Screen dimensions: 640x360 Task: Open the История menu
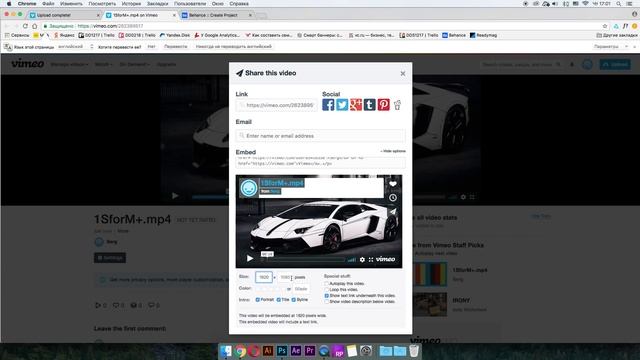click(x=131, y=4)
